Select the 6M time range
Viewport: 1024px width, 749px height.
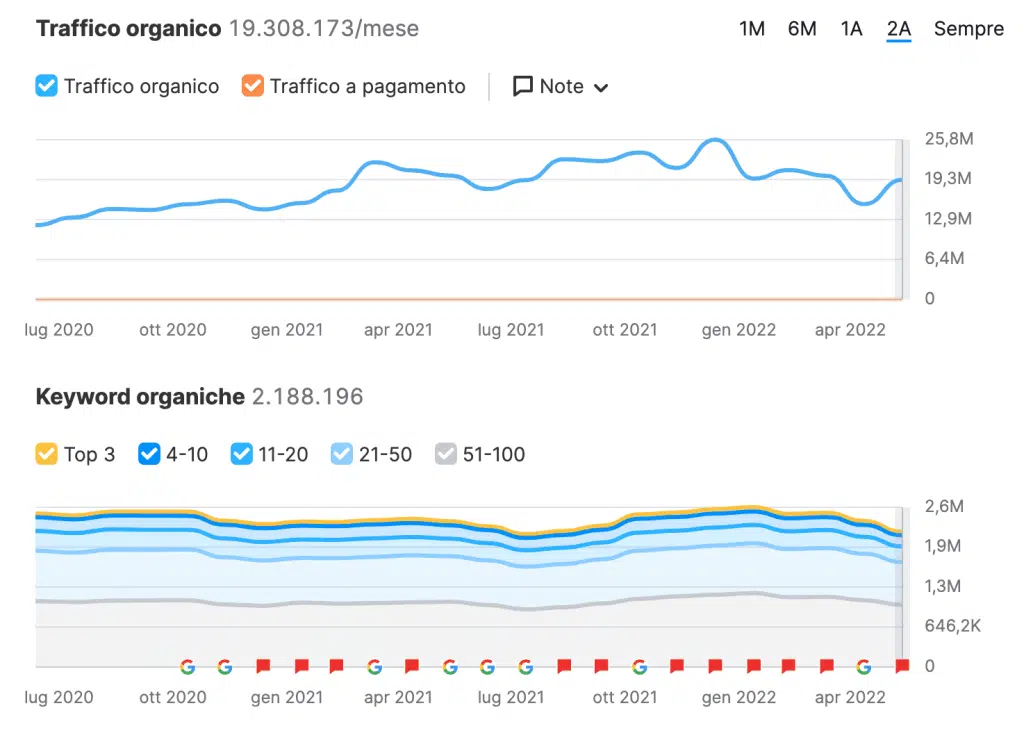[x=802, y=29]
